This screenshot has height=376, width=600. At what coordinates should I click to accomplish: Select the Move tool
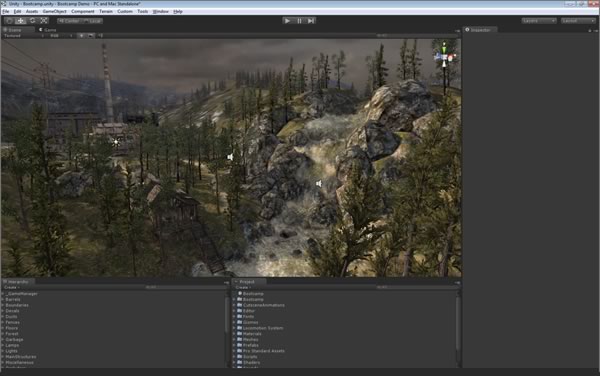21,21
